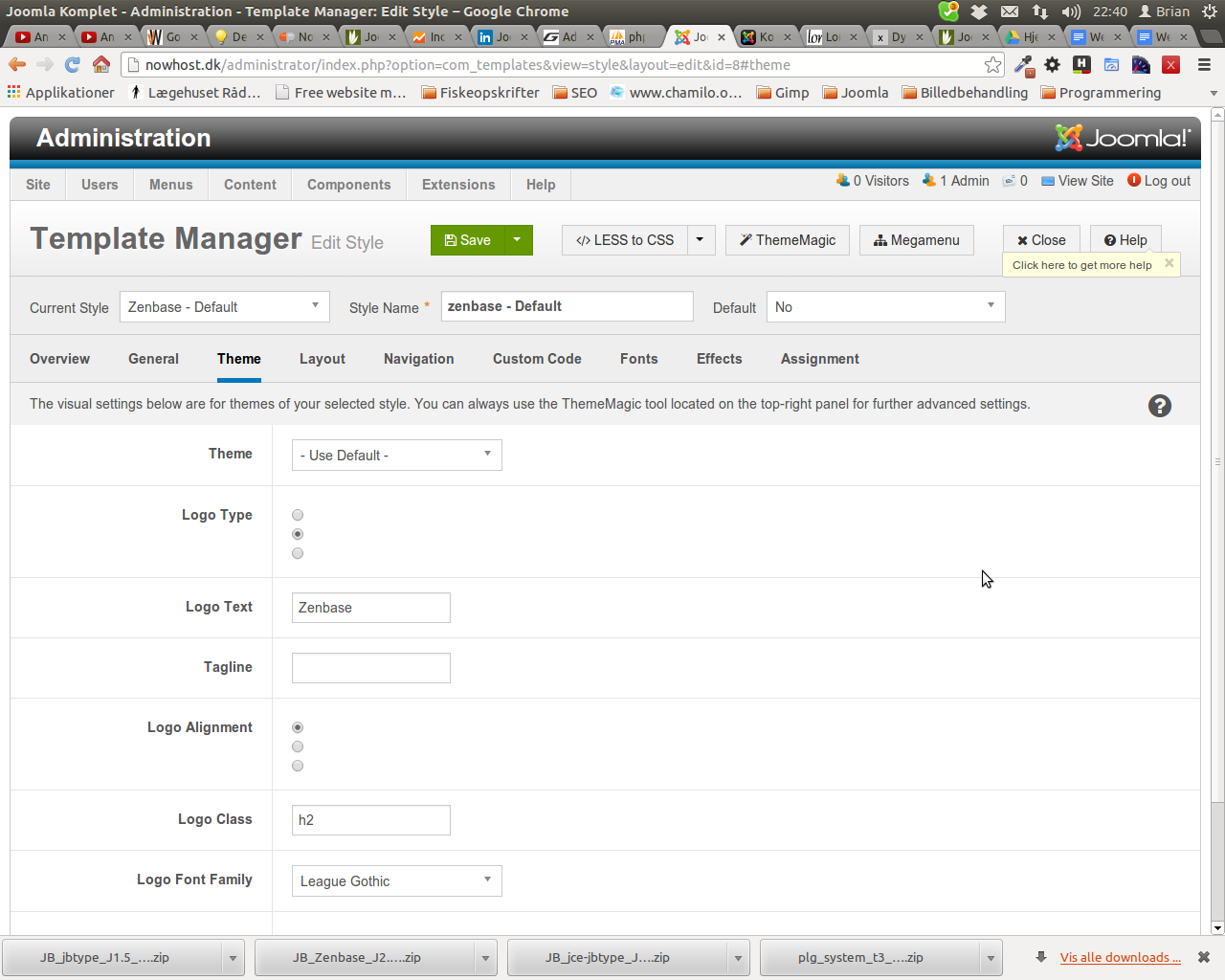Expand options for plg_system_t3 download

click(x=991, y=958)
